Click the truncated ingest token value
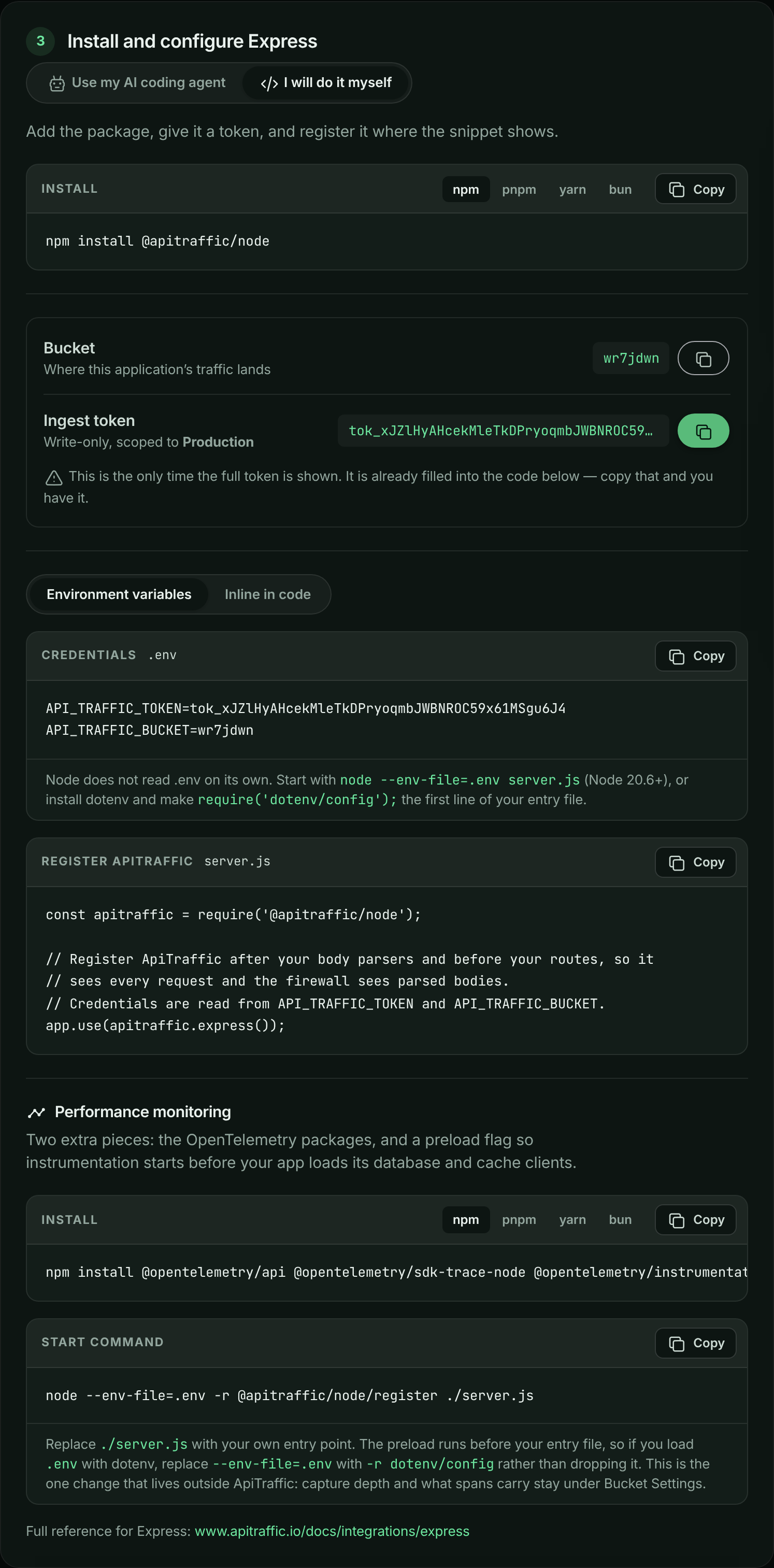Image resolution: width=774 pixels, height=1568 pixels. (x=503, y=431)
